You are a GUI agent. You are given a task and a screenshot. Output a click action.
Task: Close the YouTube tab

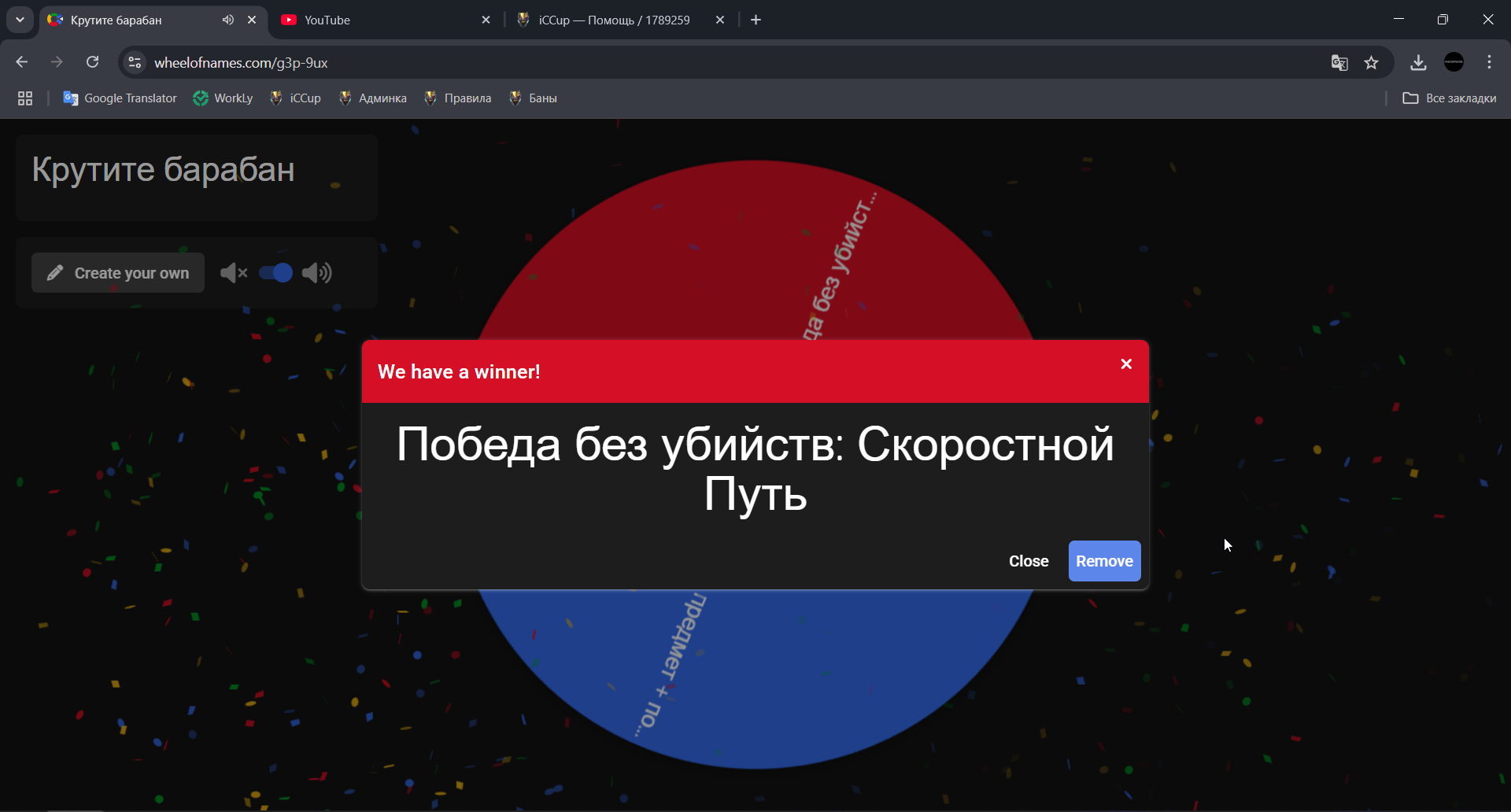(x=486, y=20)
